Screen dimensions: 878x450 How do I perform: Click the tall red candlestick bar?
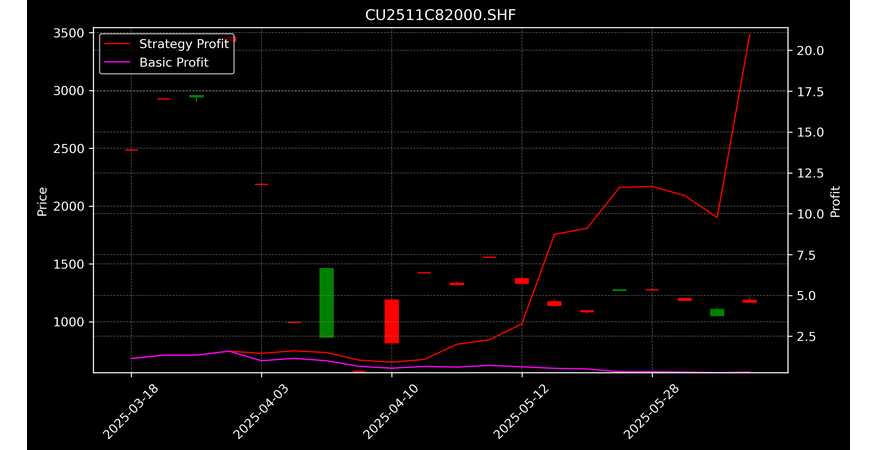click(391, 321)
